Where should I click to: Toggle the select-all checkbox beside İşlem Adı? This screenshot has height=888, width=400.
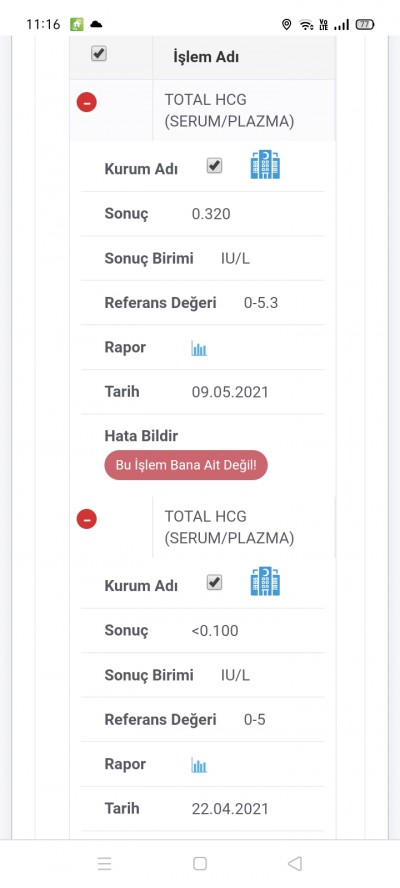[99, 54]
